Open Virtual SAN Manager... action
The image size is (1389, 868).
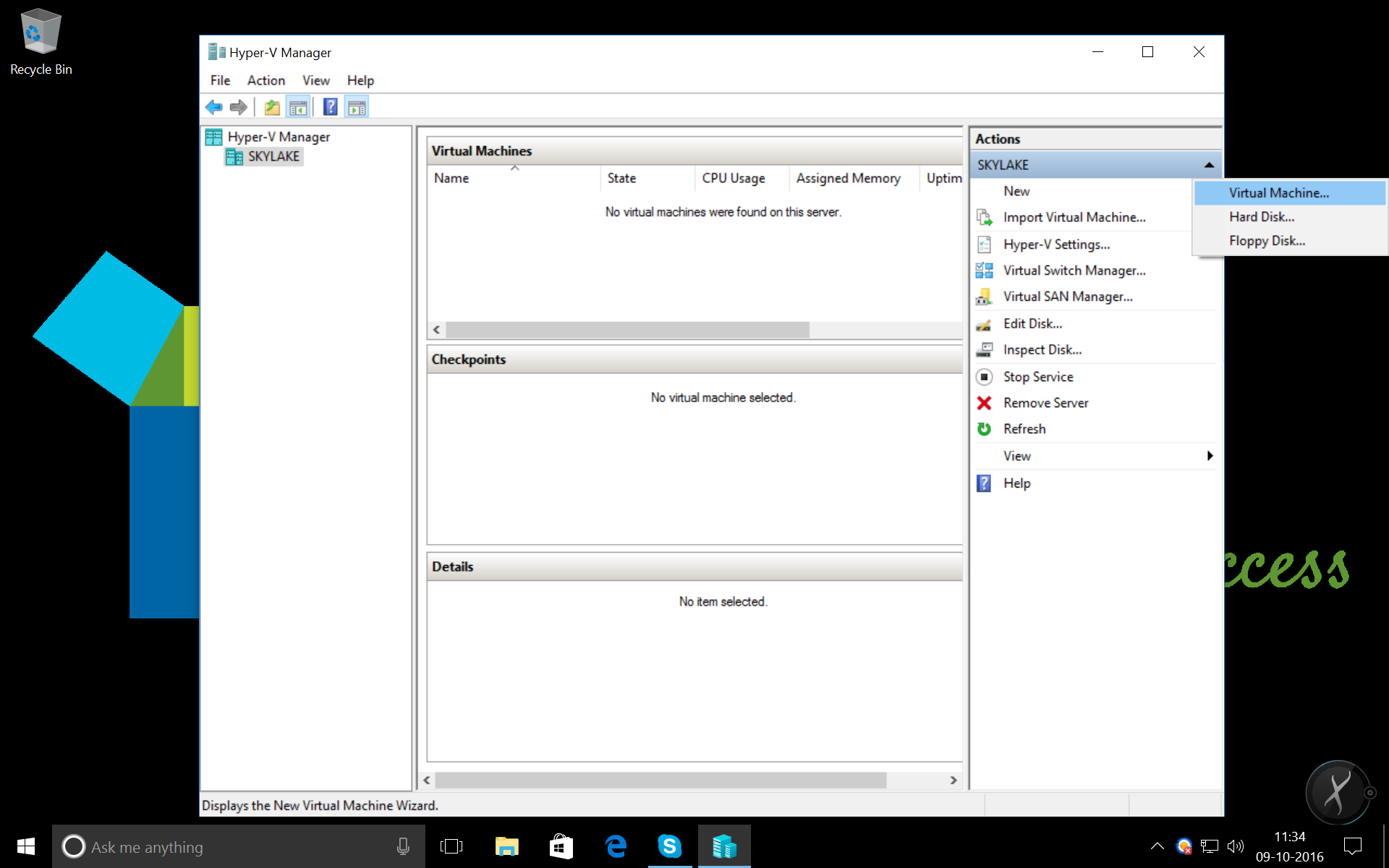click(x=1068, y=297)
